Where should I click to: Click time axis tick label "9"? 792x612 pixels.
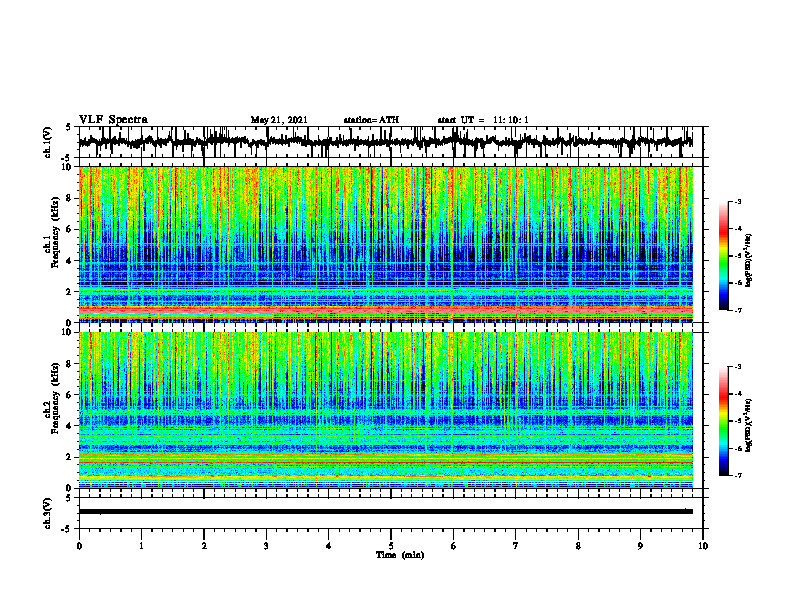click(640, 546)
